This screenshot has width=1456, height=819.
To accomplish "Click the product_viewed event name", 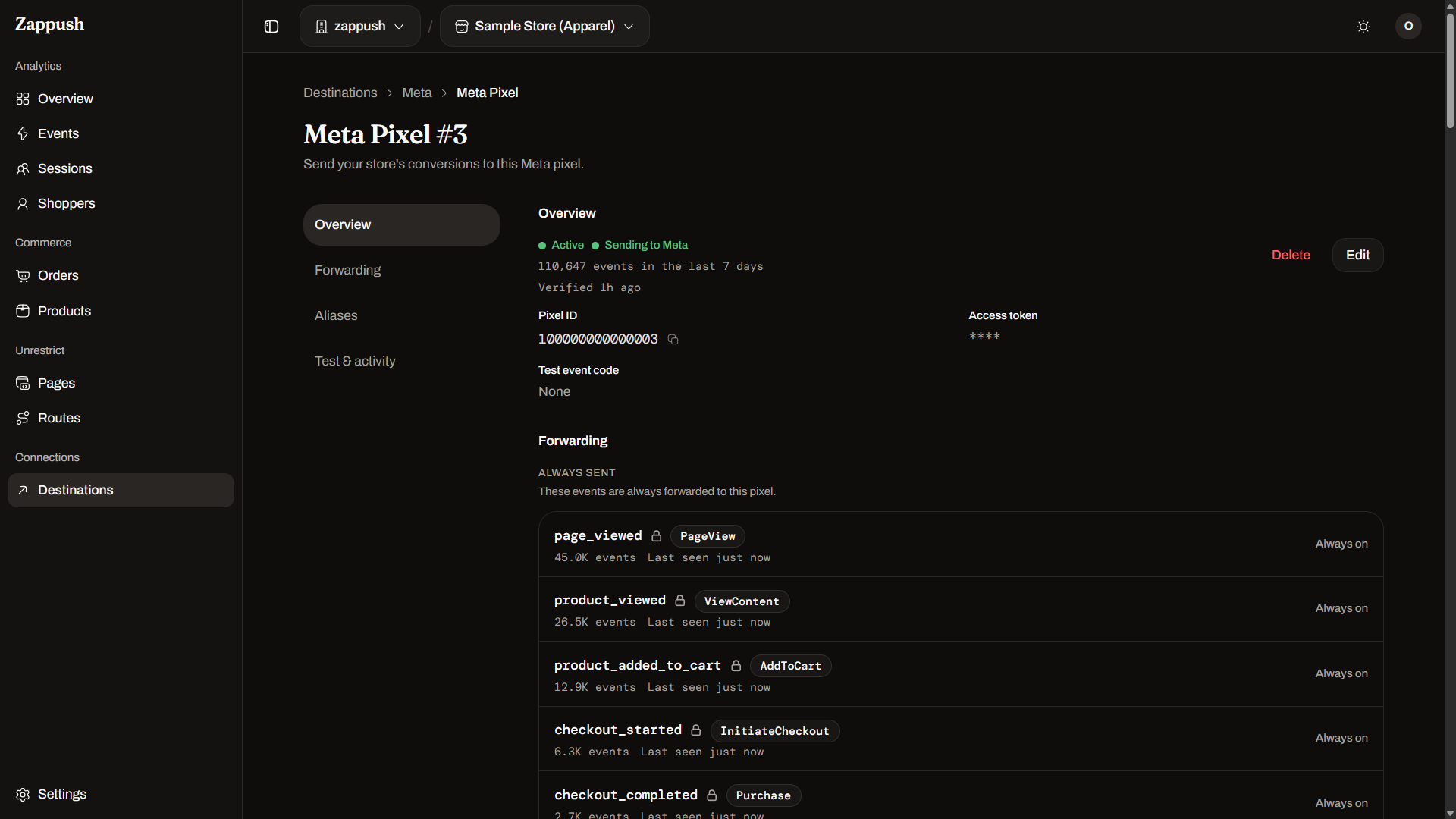I will tap(610, 601).
